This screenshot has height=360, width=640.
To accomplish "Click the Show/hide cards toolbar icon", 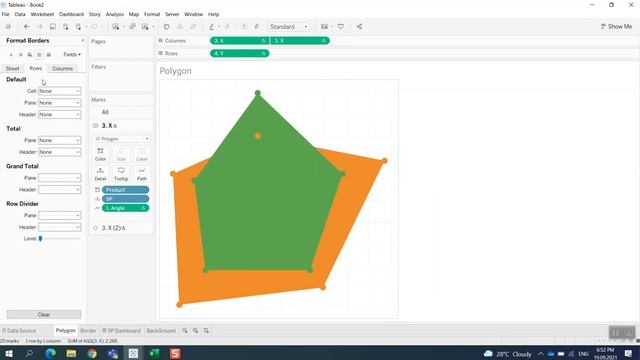I will pyautogui.click(x=324, y=27).
